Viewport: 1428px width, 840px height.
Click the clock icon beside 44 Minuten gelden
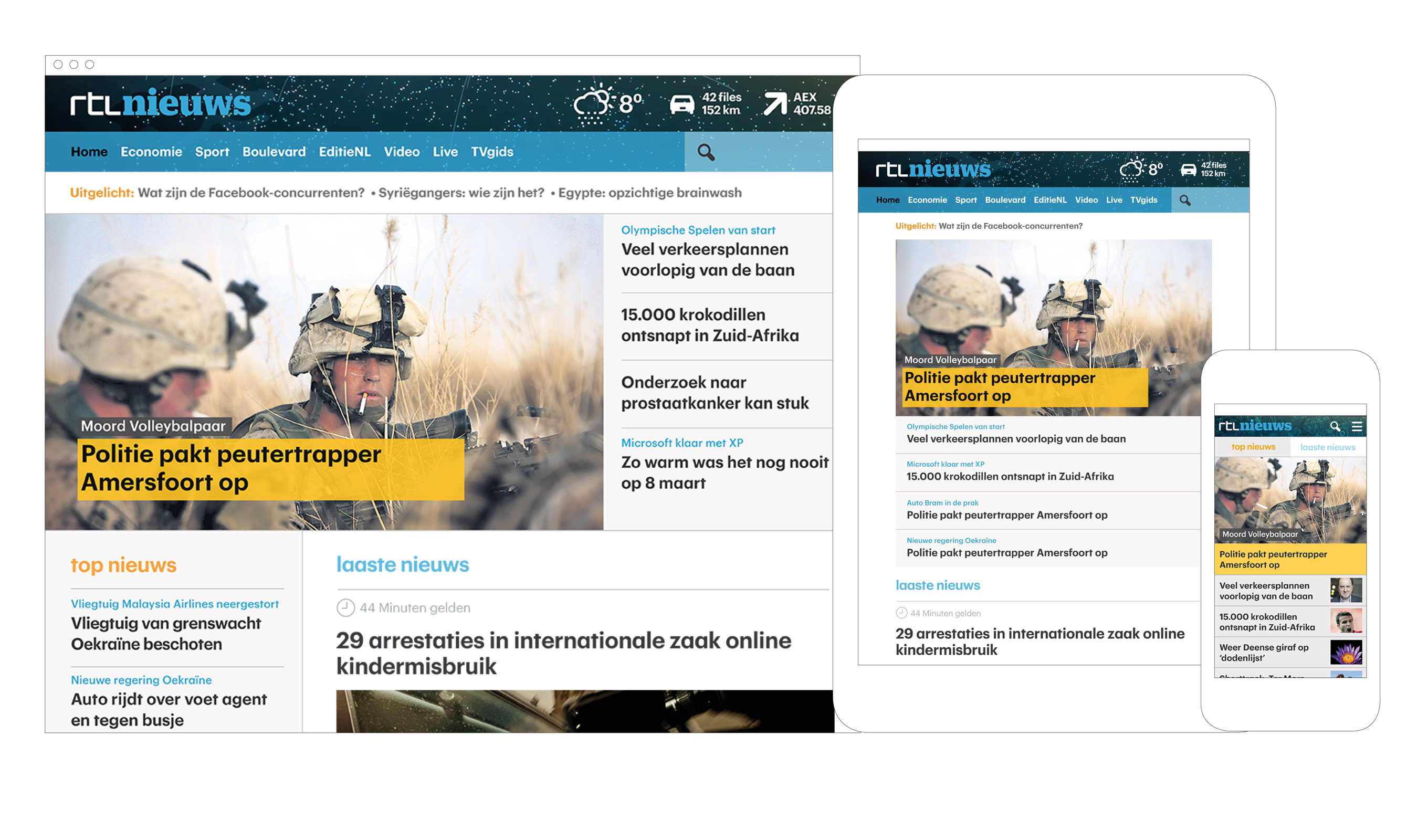[345, 607]
